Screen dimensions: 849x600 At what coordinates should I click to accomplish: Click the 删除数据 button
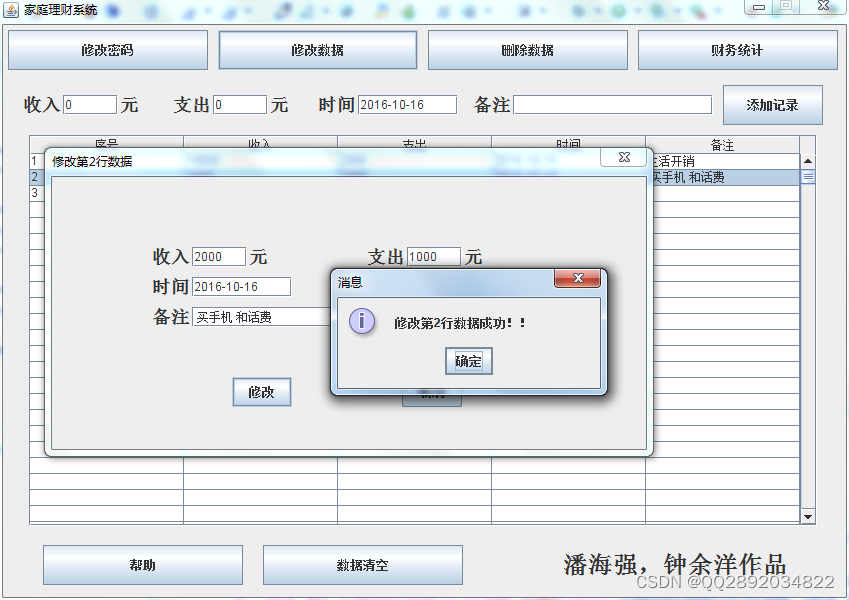click(x=526, y=49)
